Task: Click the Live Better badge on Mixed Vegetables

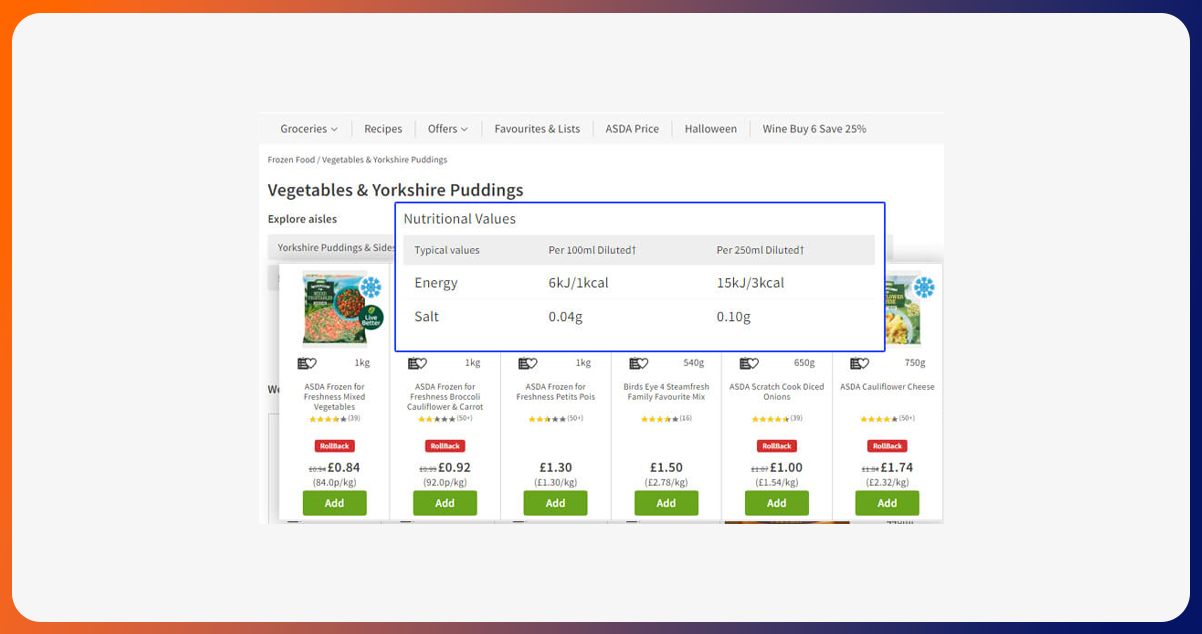Action: 371,318
